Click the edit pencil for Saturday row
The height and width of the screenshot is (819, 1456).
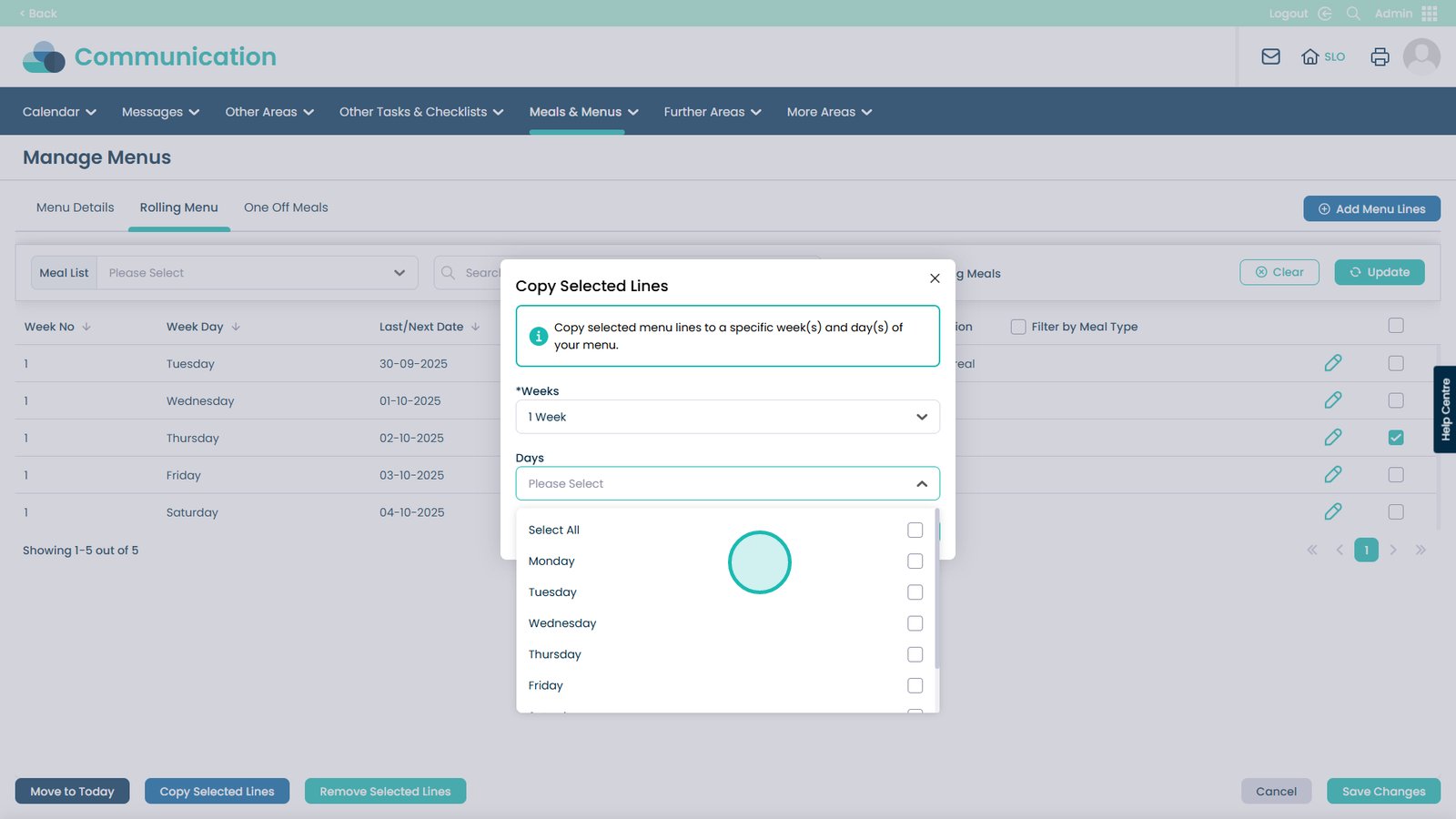click(x=1332, y=512)
